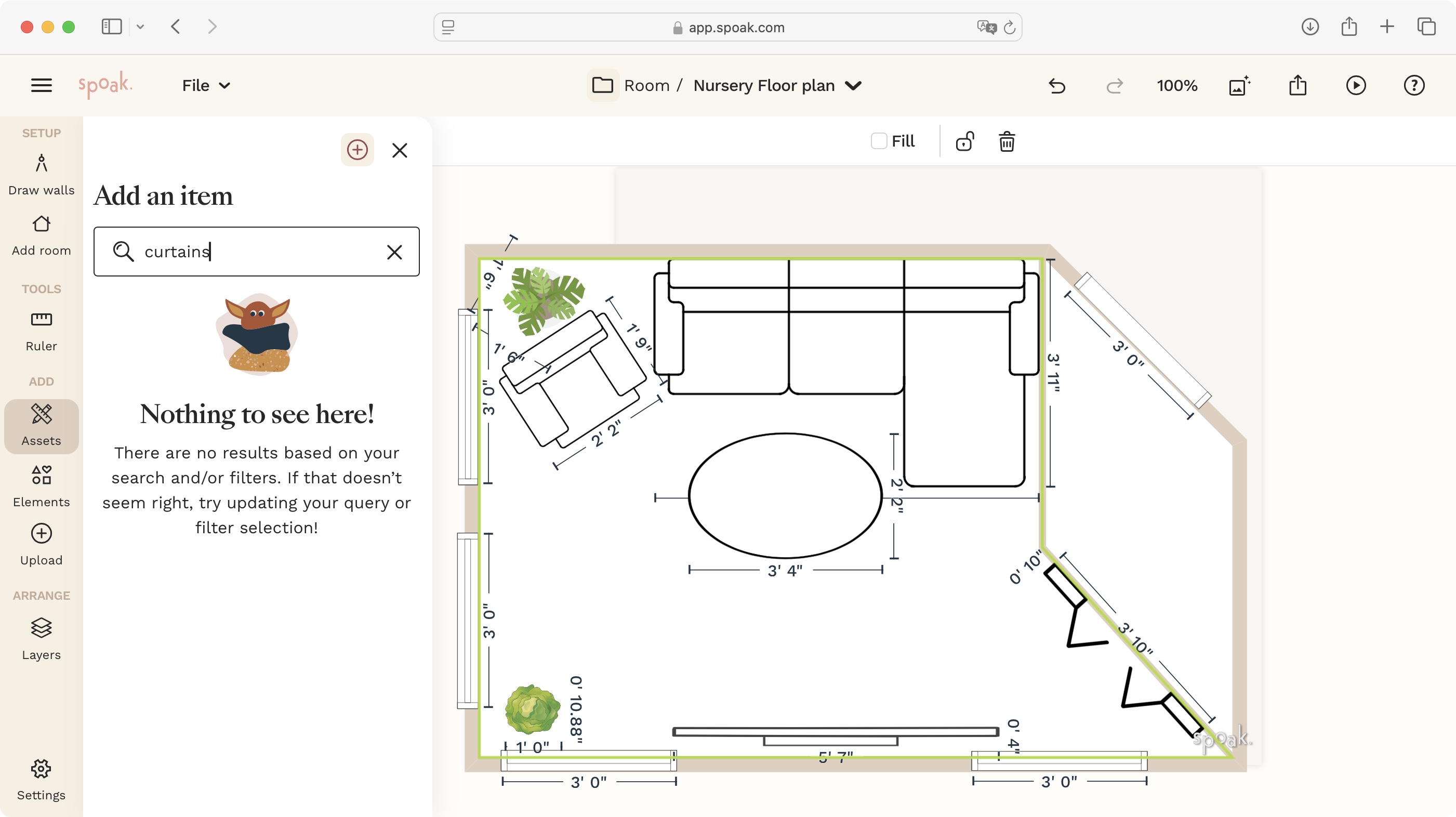The image size is (1456, 817).
Task: Undo the last action
Action: [1056, 85]
